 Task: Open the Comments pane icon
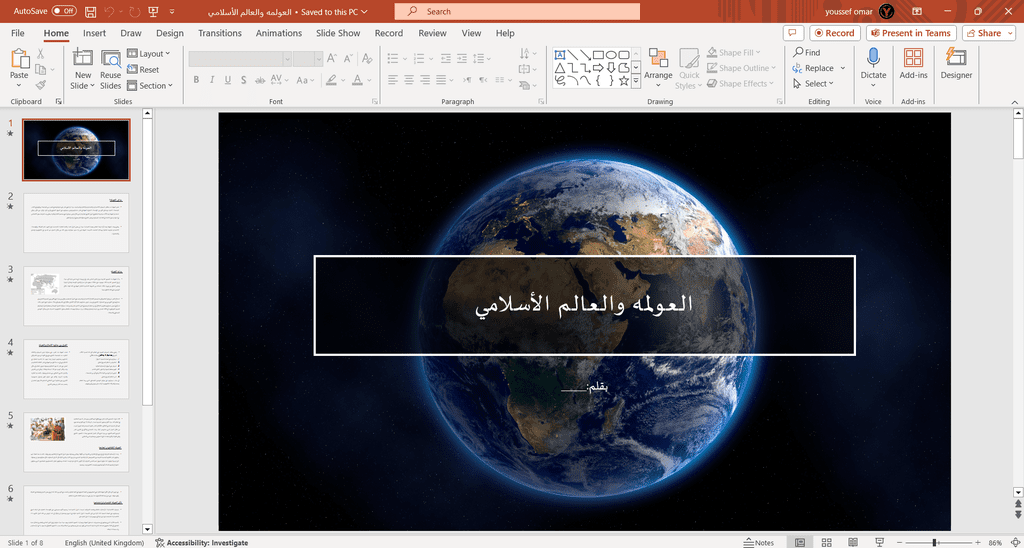793,33
